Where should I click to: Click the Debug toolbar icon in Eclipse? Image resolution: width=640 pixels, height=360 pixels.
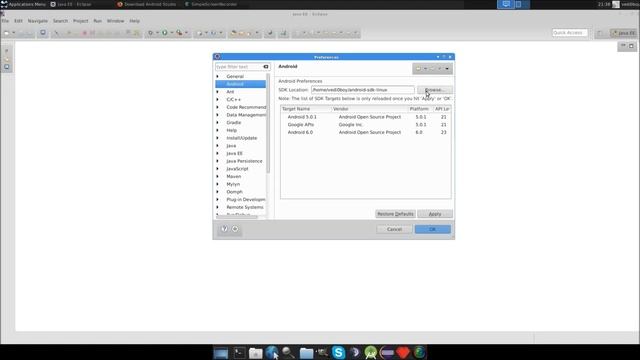pos(151,33)
